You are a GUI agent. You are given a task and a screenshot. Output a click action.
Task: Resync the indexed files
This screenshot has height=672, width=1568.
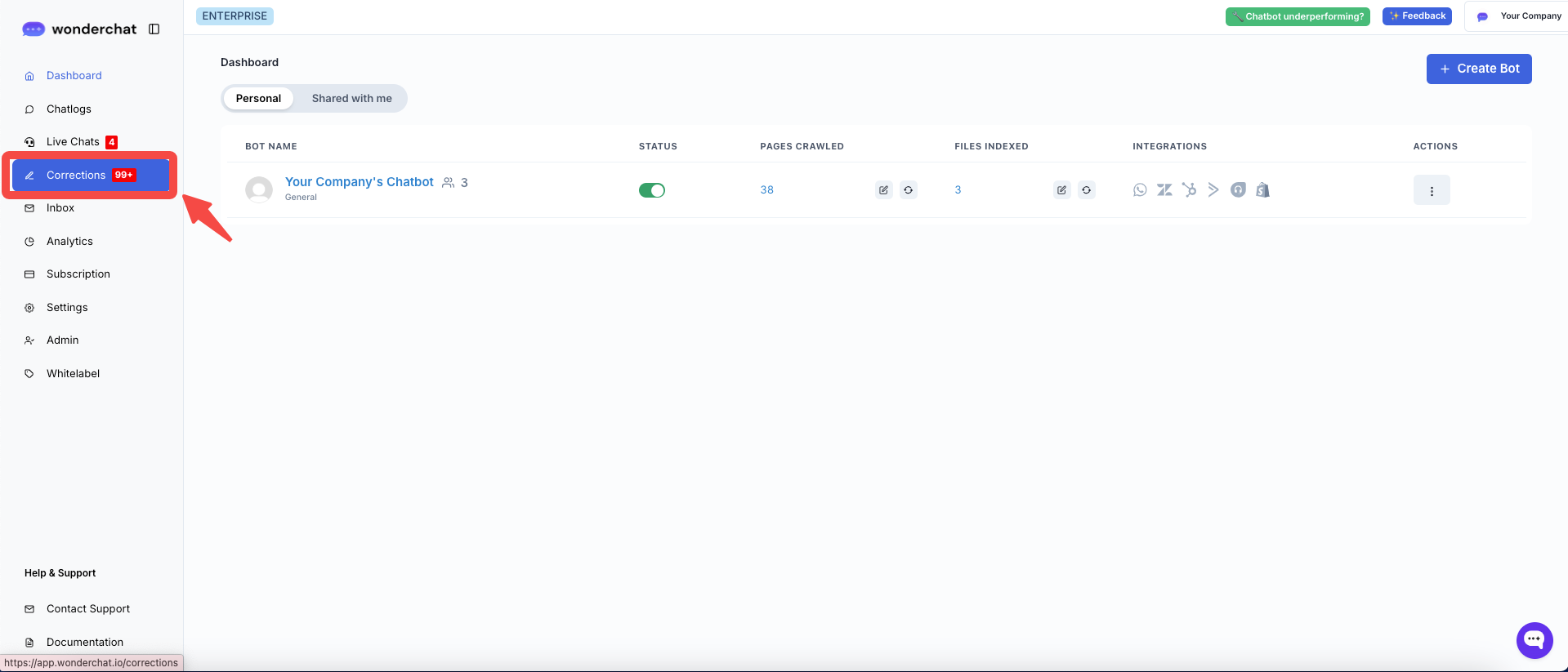coord(1086,190)
